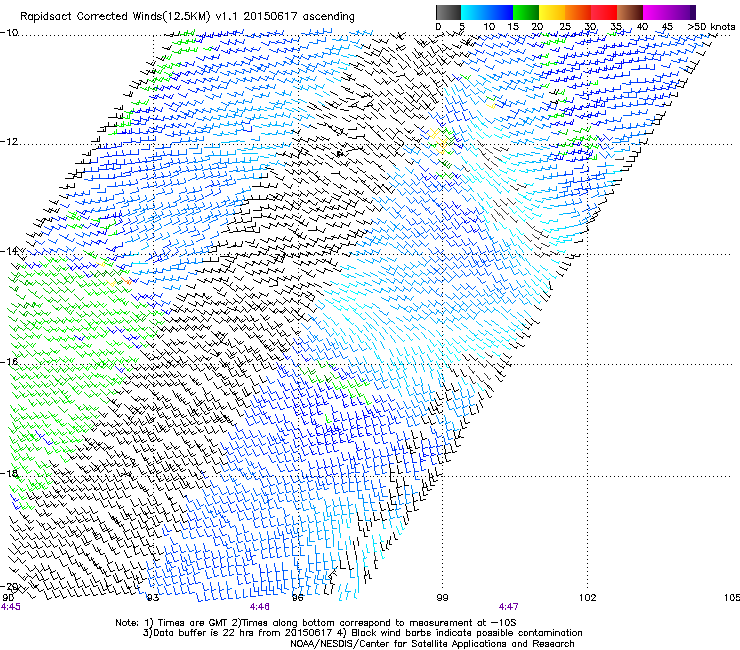The image size is (740, 650).
Task: Click the '35' color scale label
Action: pos(616,27)
